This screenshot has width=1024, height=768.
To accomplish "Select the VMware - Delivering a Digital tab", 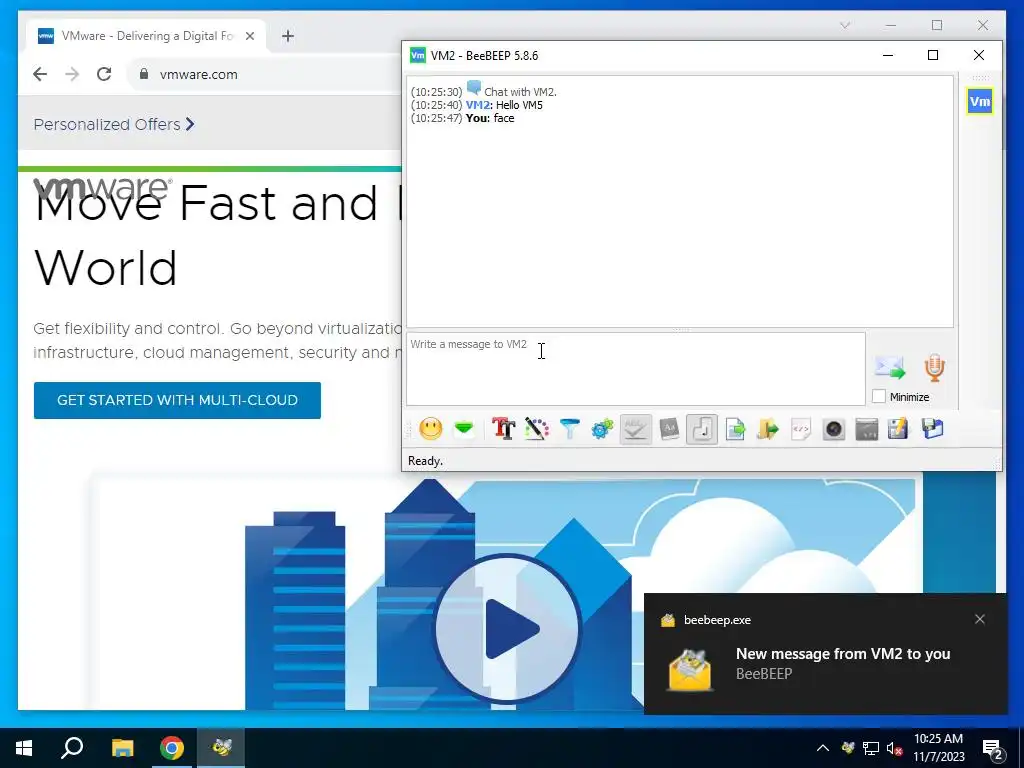I will pos(146,36).
